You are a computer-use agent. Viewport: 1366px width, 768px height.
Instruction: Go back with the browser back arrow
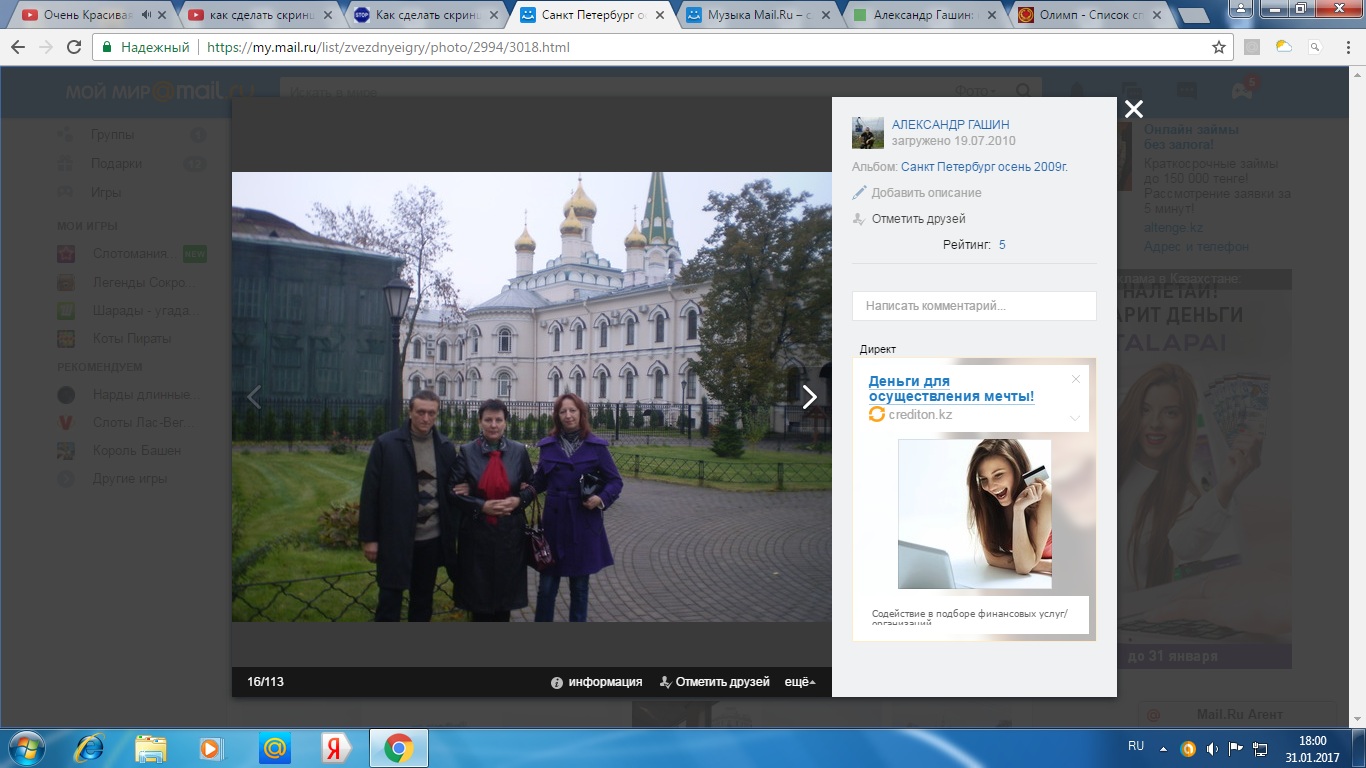18,47
